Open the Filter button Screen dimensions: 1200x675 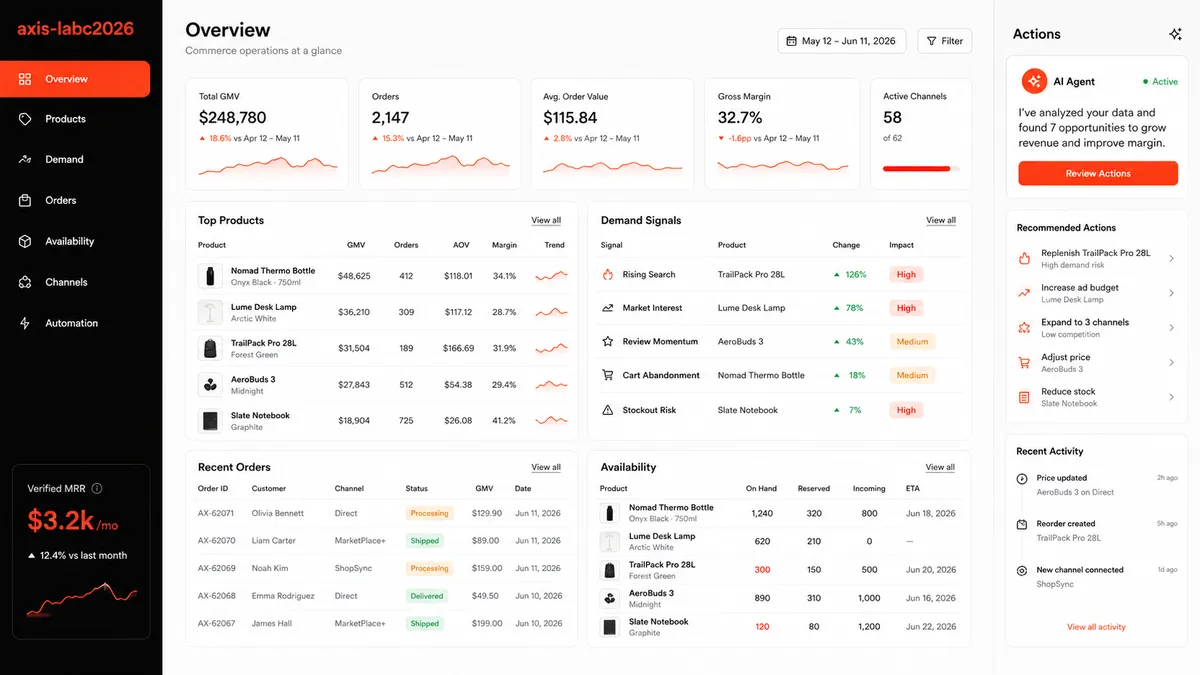(x=944, y=41)
